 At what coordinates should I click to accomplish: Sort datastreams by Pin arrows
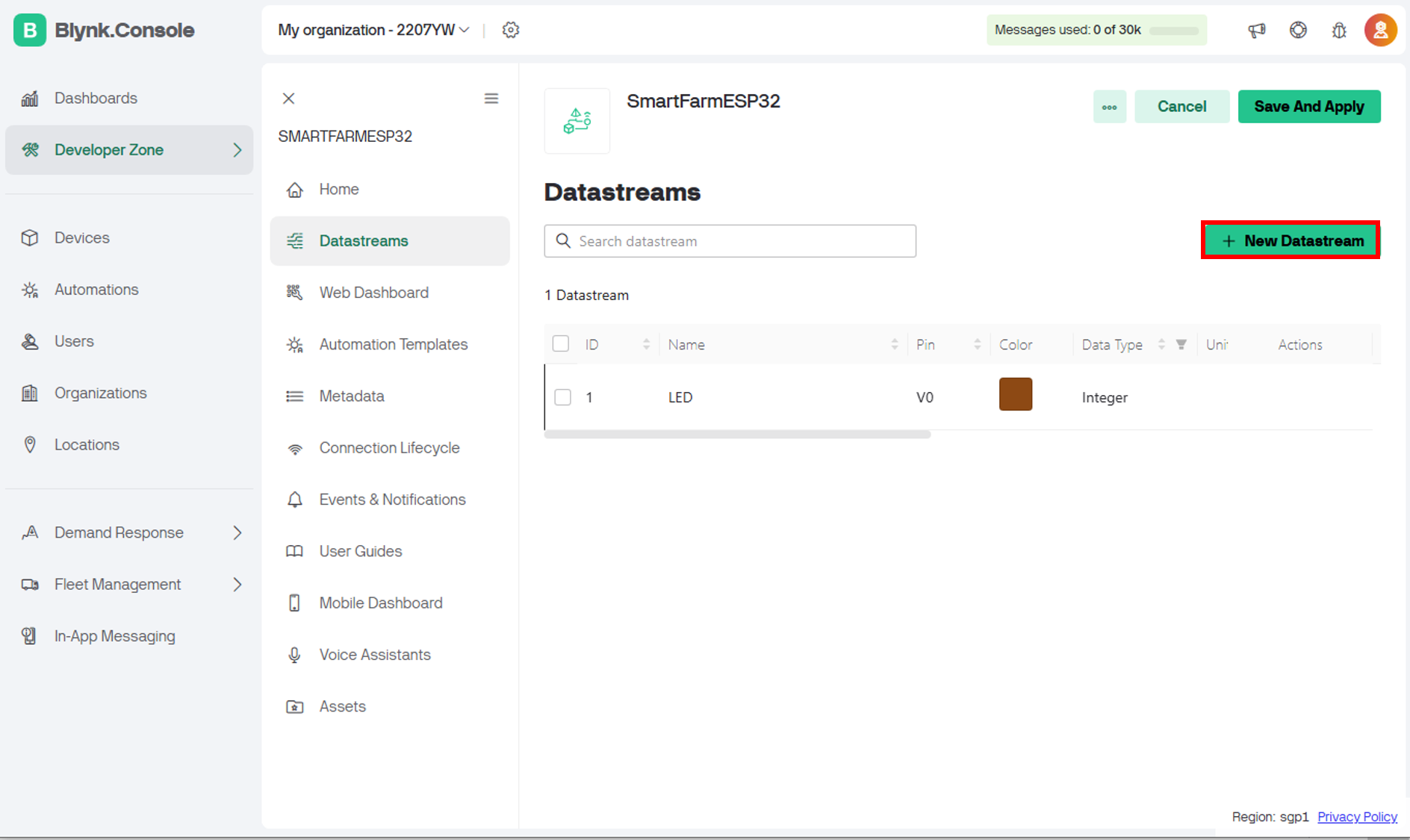pos(977,344)
